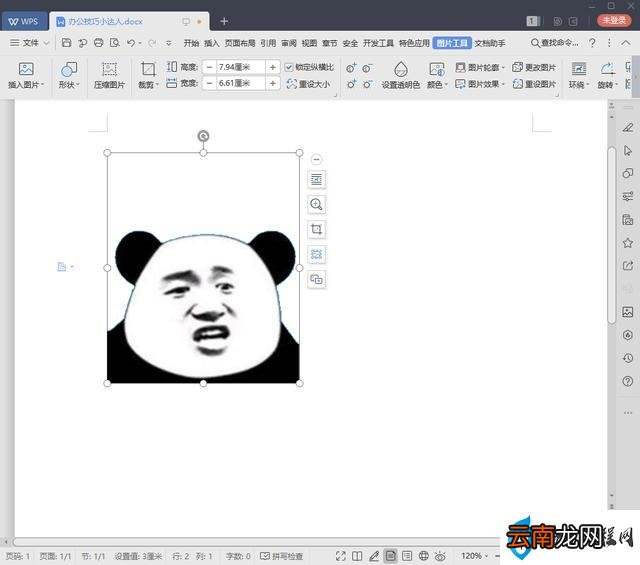The height and width of the screenshot is (565, 640).
Task: Click Change Picture (更改图片) button
Action: [534, 67]
